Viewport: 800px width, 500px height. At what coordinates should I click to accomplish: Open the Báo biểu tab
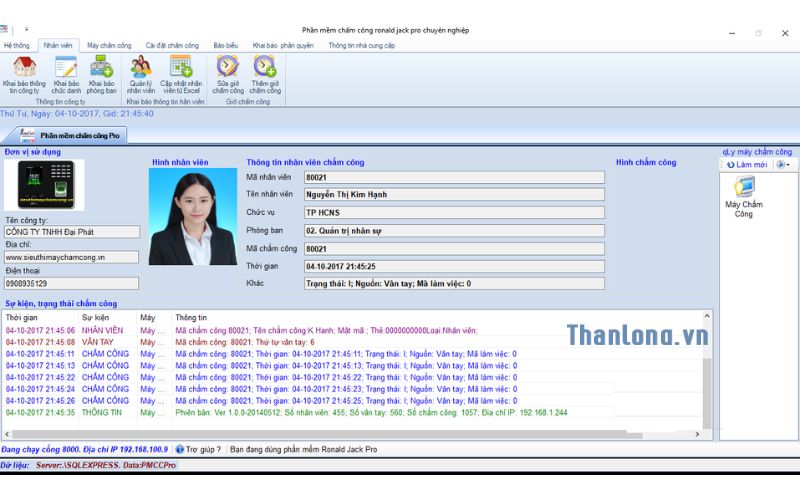point(225,45)
